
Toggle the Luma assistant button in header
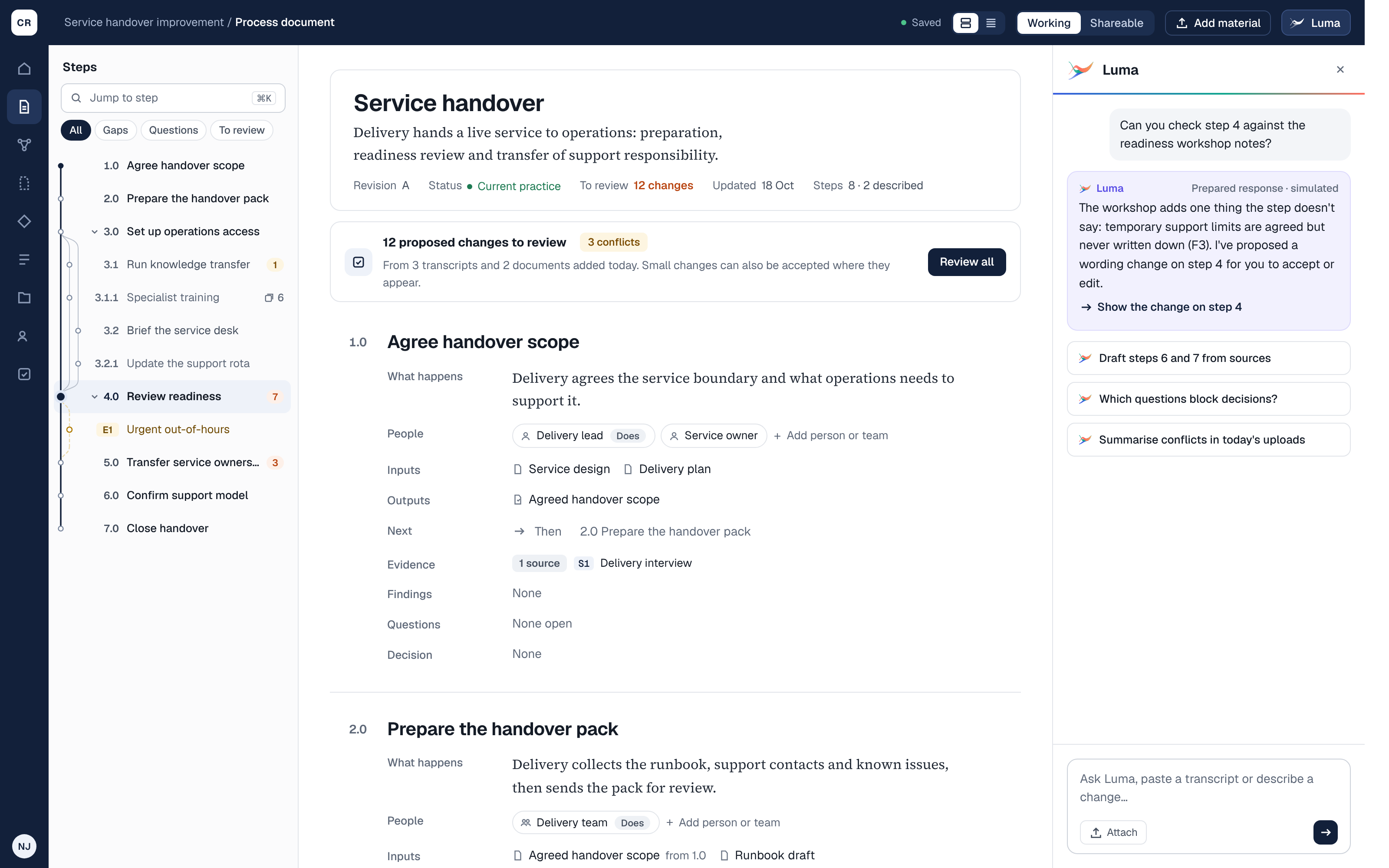pos(1316,23)
